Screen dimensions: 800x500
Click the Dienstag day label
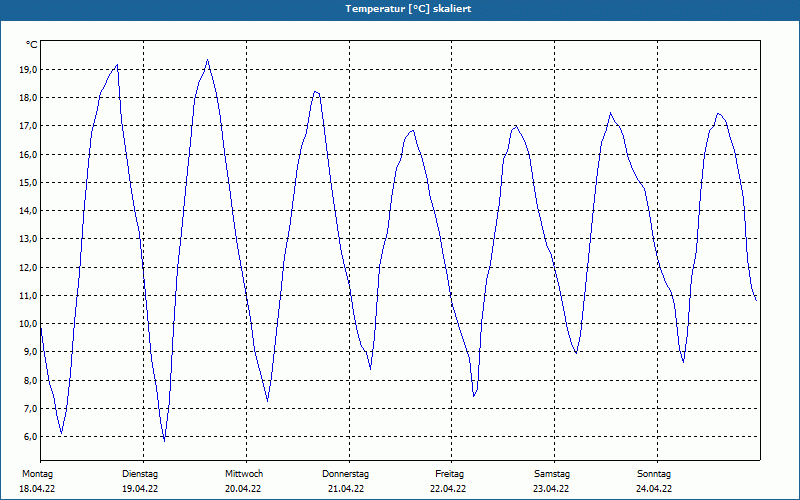[140, 474]
